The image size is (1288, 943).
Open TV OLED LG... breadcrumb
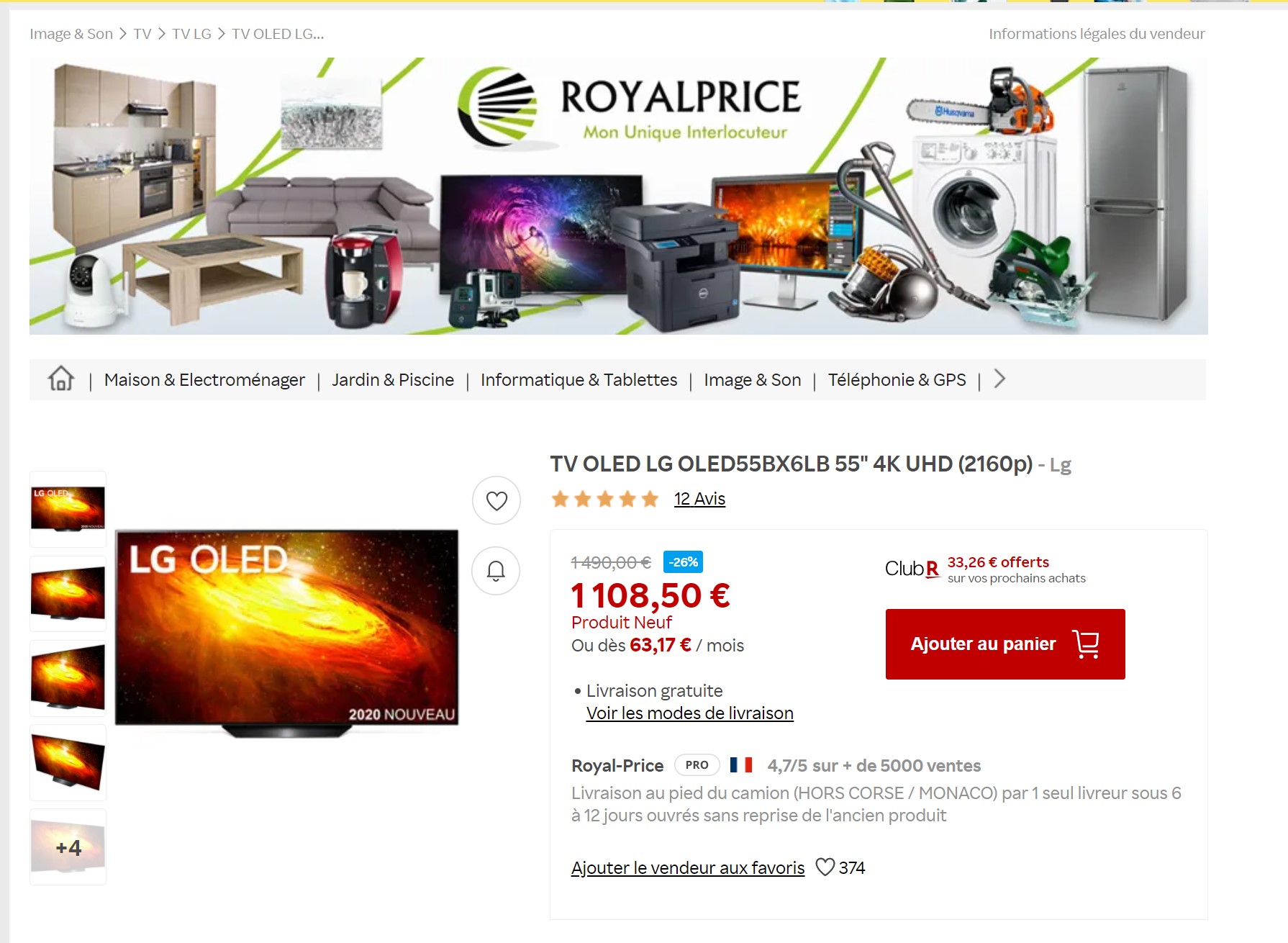point(278,34)
